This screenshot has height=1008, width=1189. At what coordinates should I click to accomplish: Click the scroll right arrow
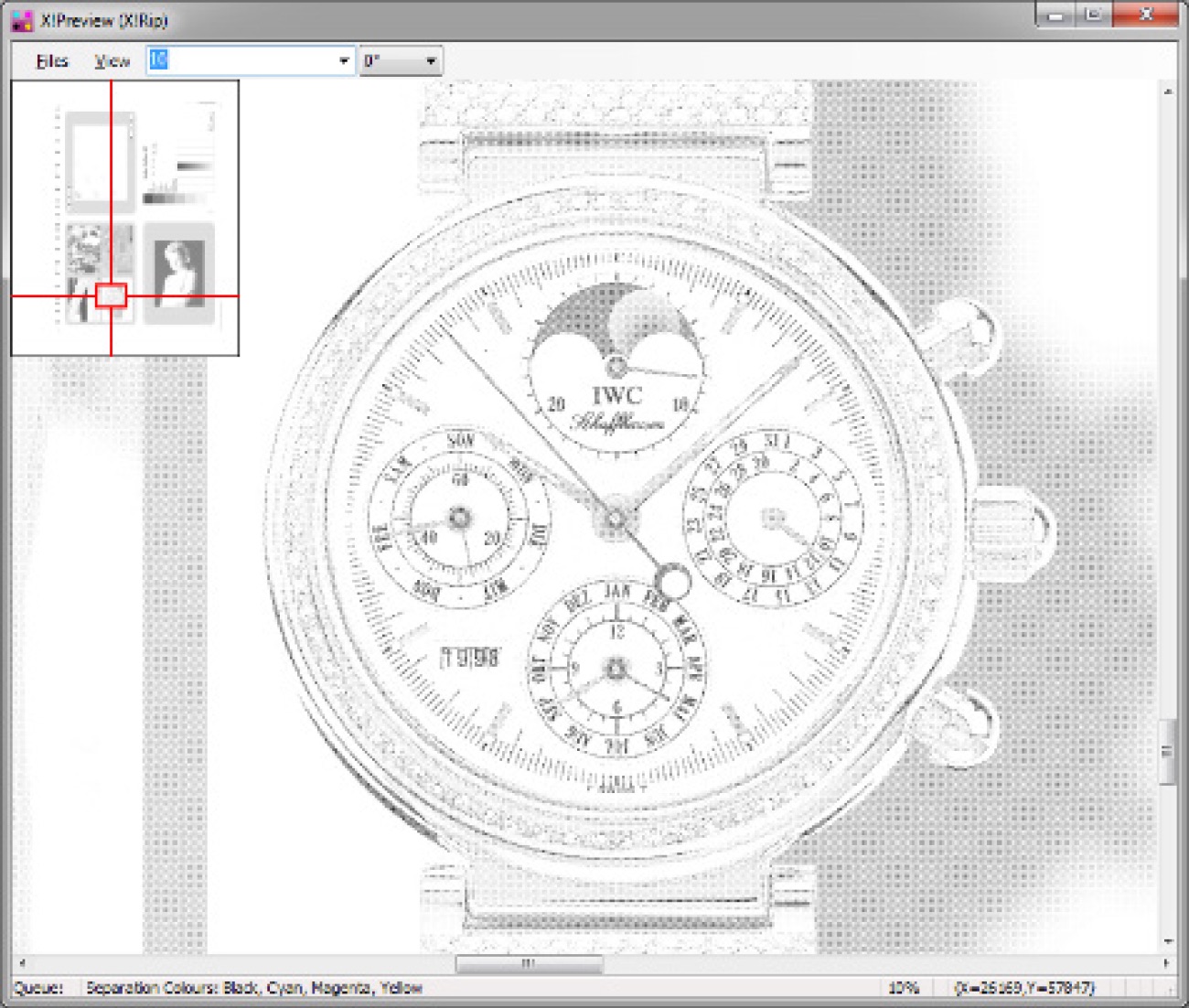coord(1165,963)
